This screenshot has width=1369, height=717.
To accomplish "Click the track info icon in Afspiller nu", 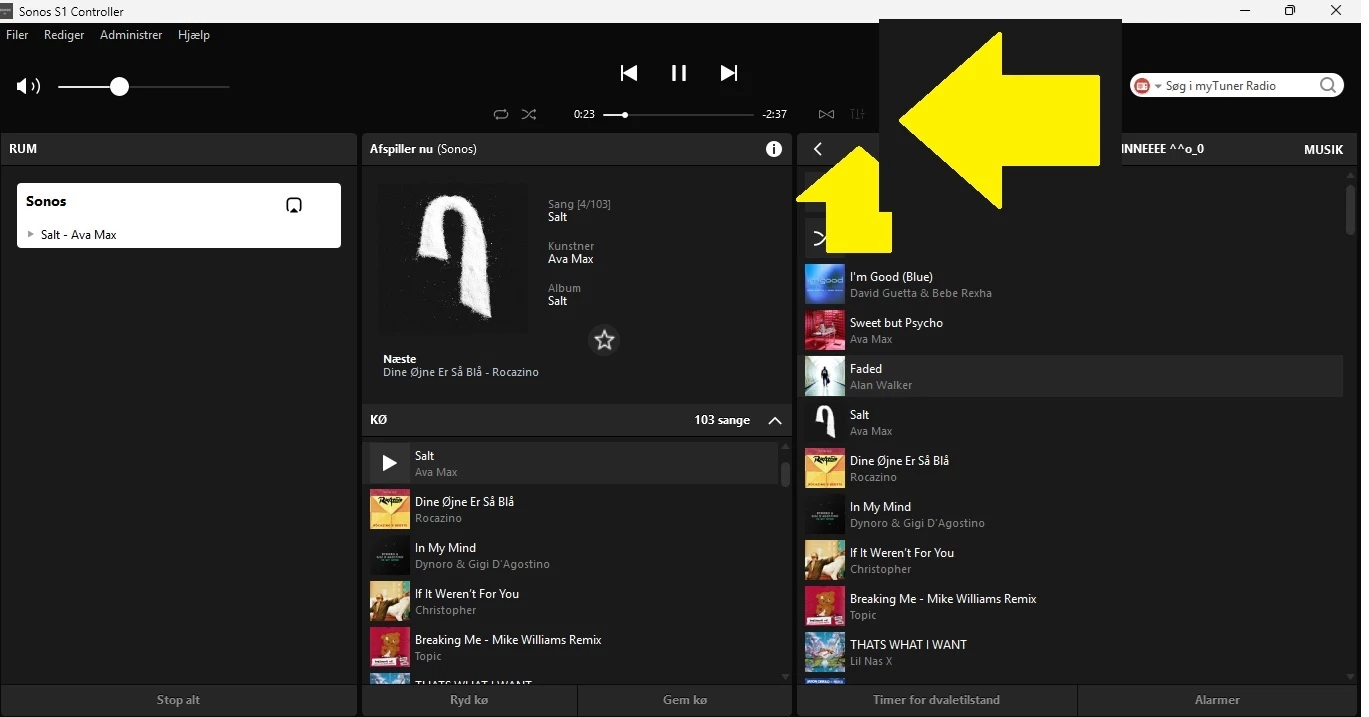I will (x=773, y=149).
